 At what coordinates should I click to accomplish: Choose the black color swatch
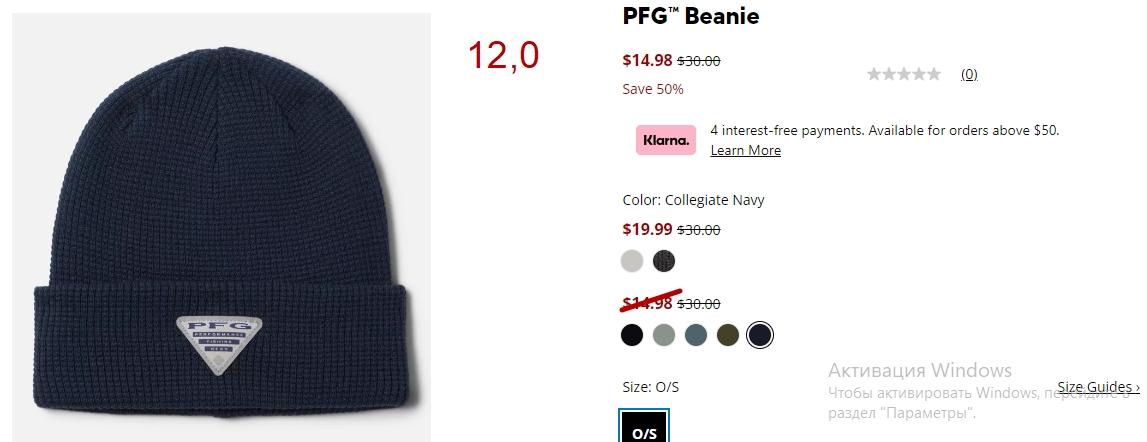(x=632, y=335)
